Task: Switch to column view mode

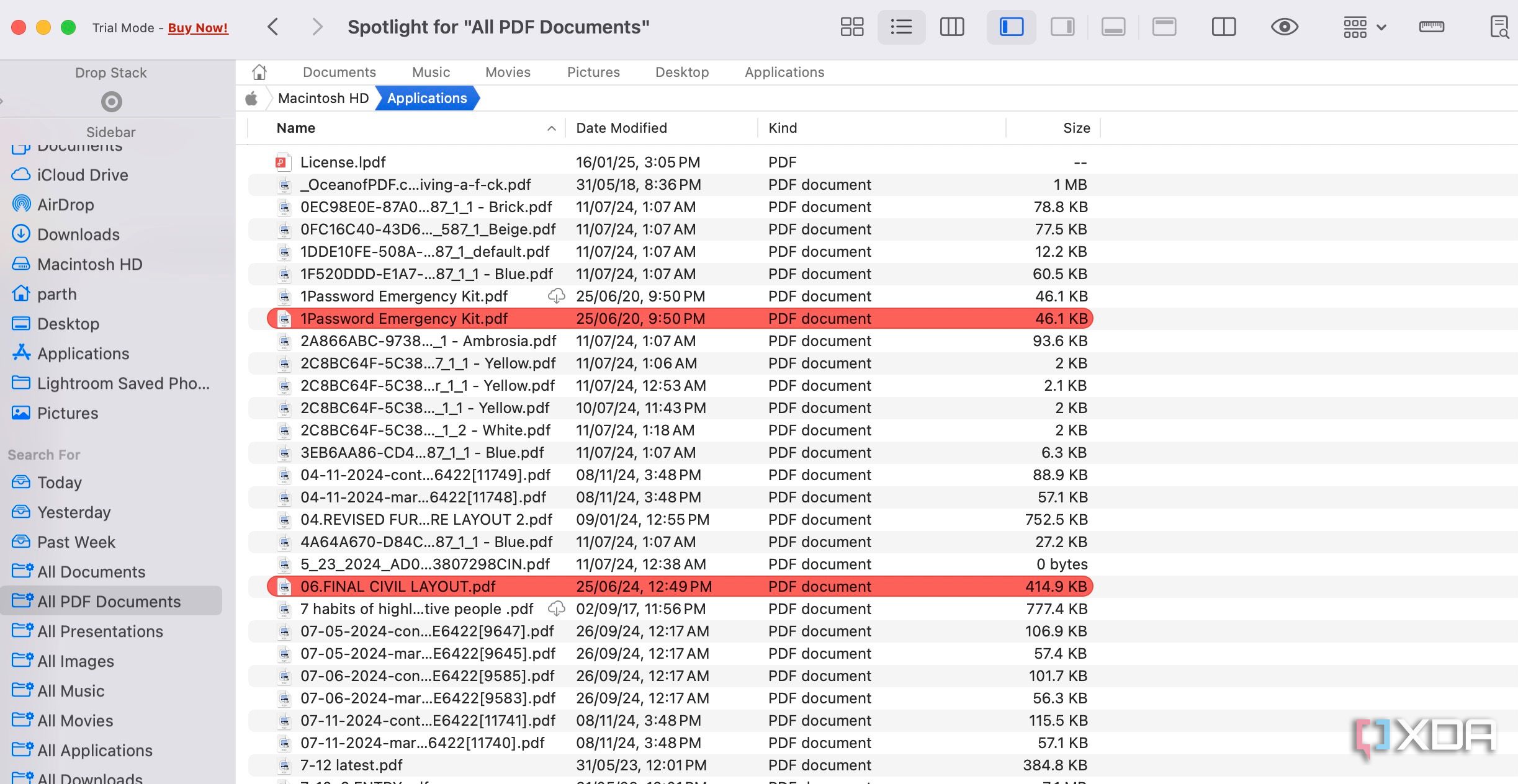Action: pyautogui.click(x=951, y=27)
